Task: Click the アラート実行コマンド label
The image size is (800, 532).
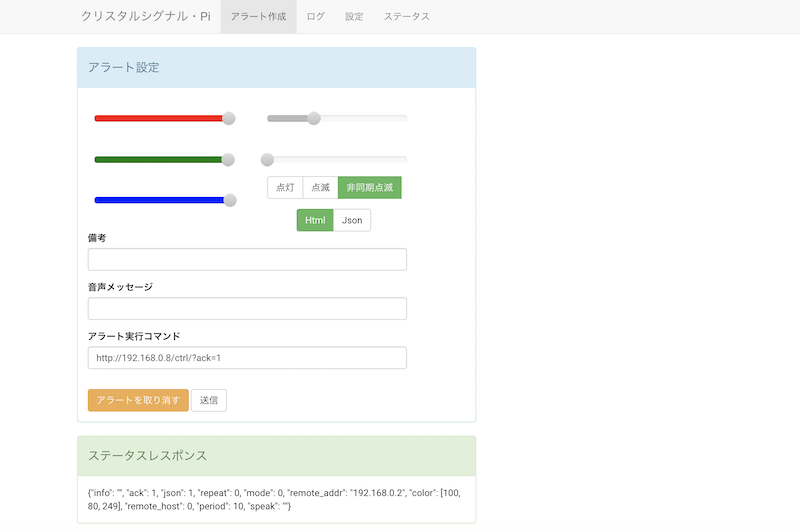Action: [x=134, y=336]
